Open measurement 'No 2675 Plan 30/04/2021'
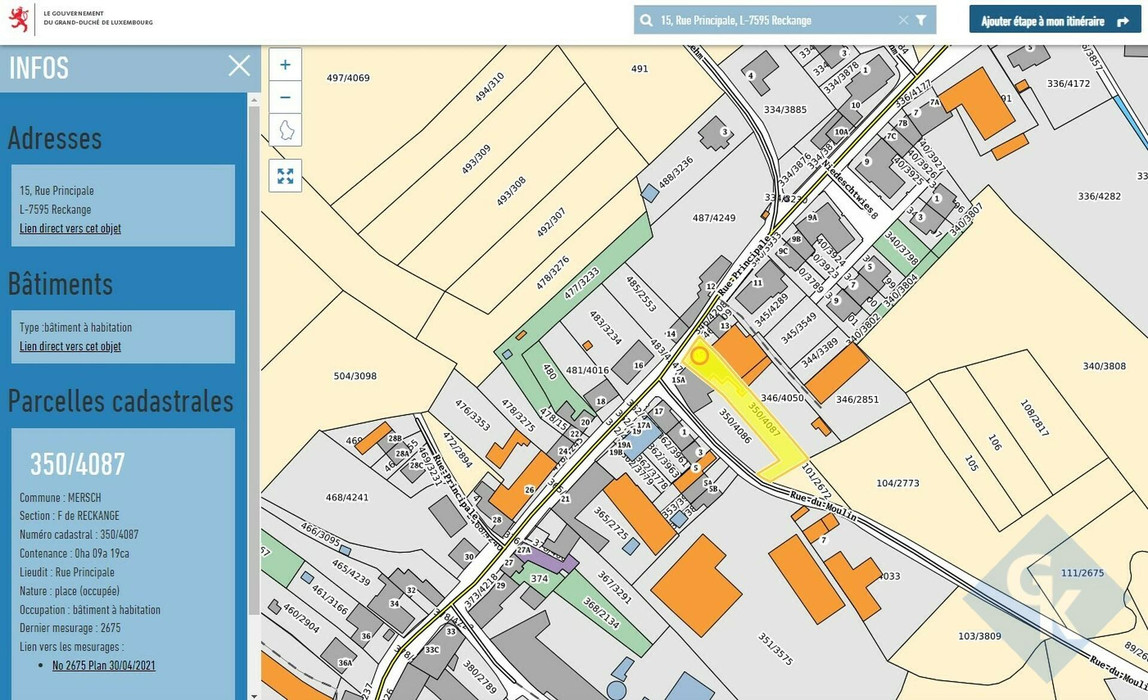Screen dimensions: 1148x700 tap(103, 666)
